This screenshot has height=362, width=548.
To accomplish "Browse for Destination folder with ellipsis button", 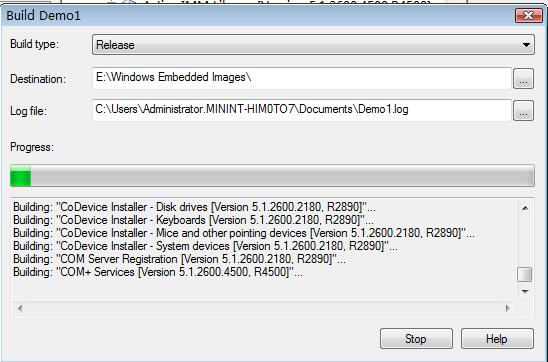I will [x=523, y=79].
